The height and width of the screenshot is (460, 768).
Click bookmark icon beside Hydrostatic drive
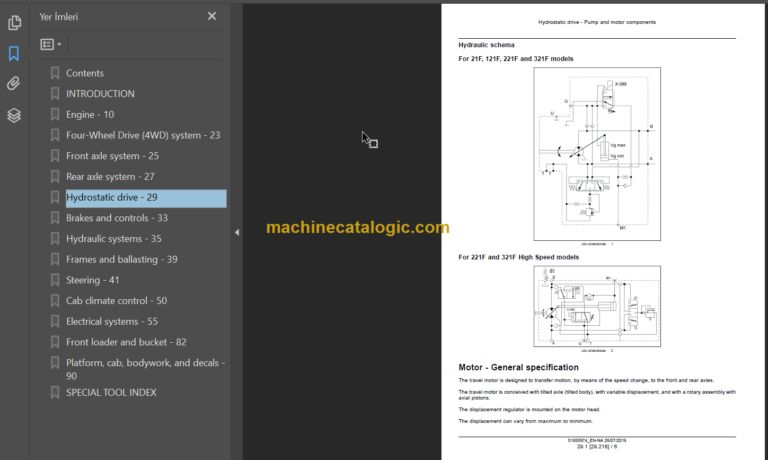click(x=55, y=197)
